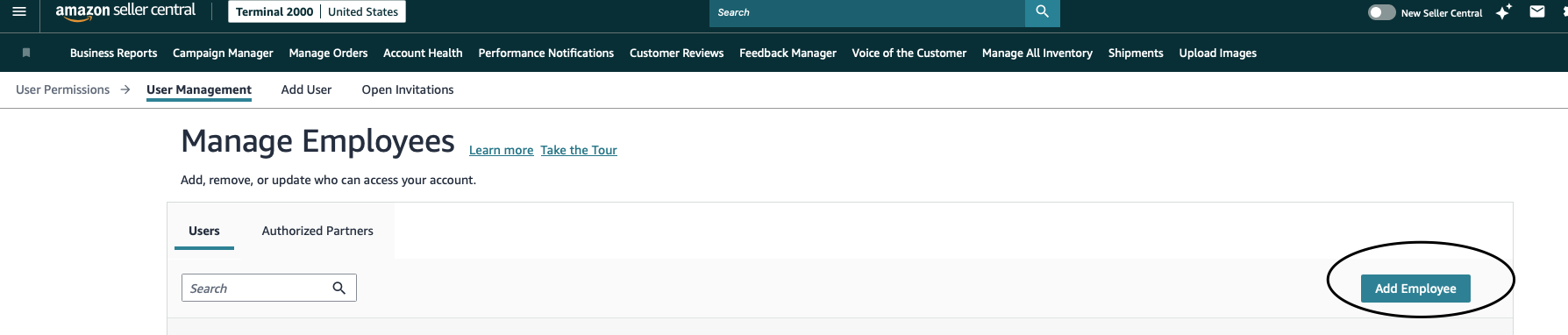Open Voice of the Customer
Viewport: 1568px width, 335px height.
909,53
